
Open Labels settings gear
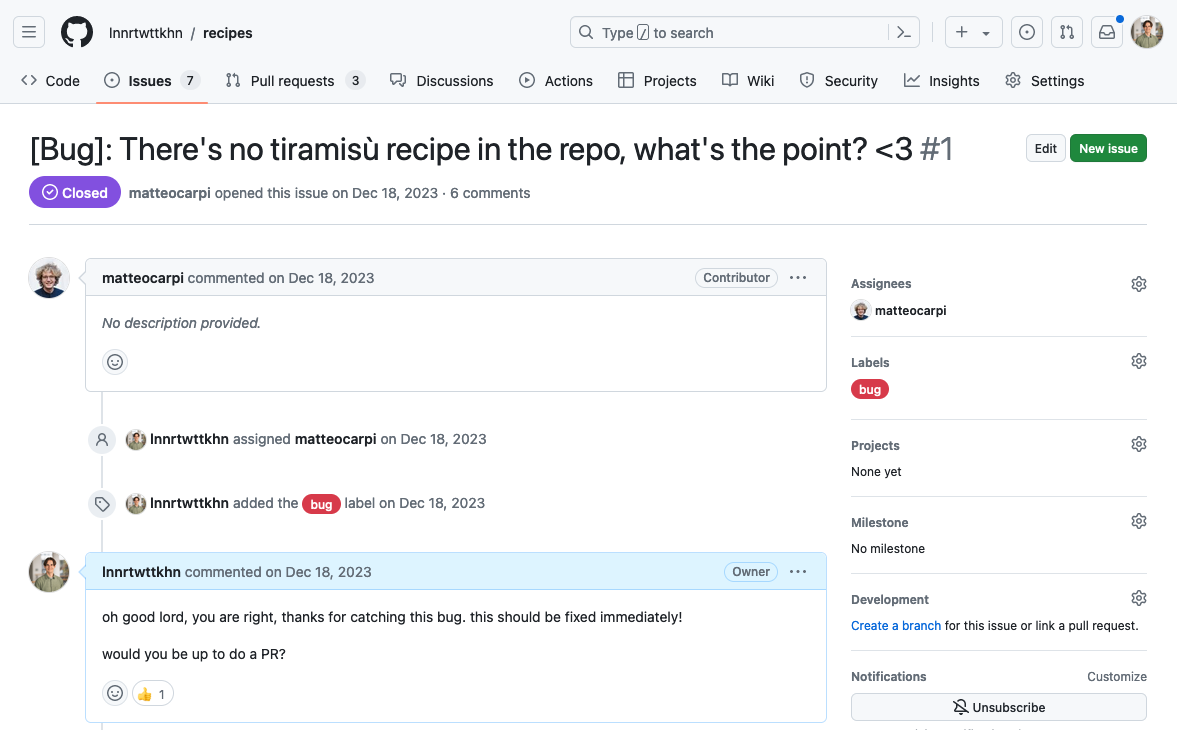point(1138,361)
